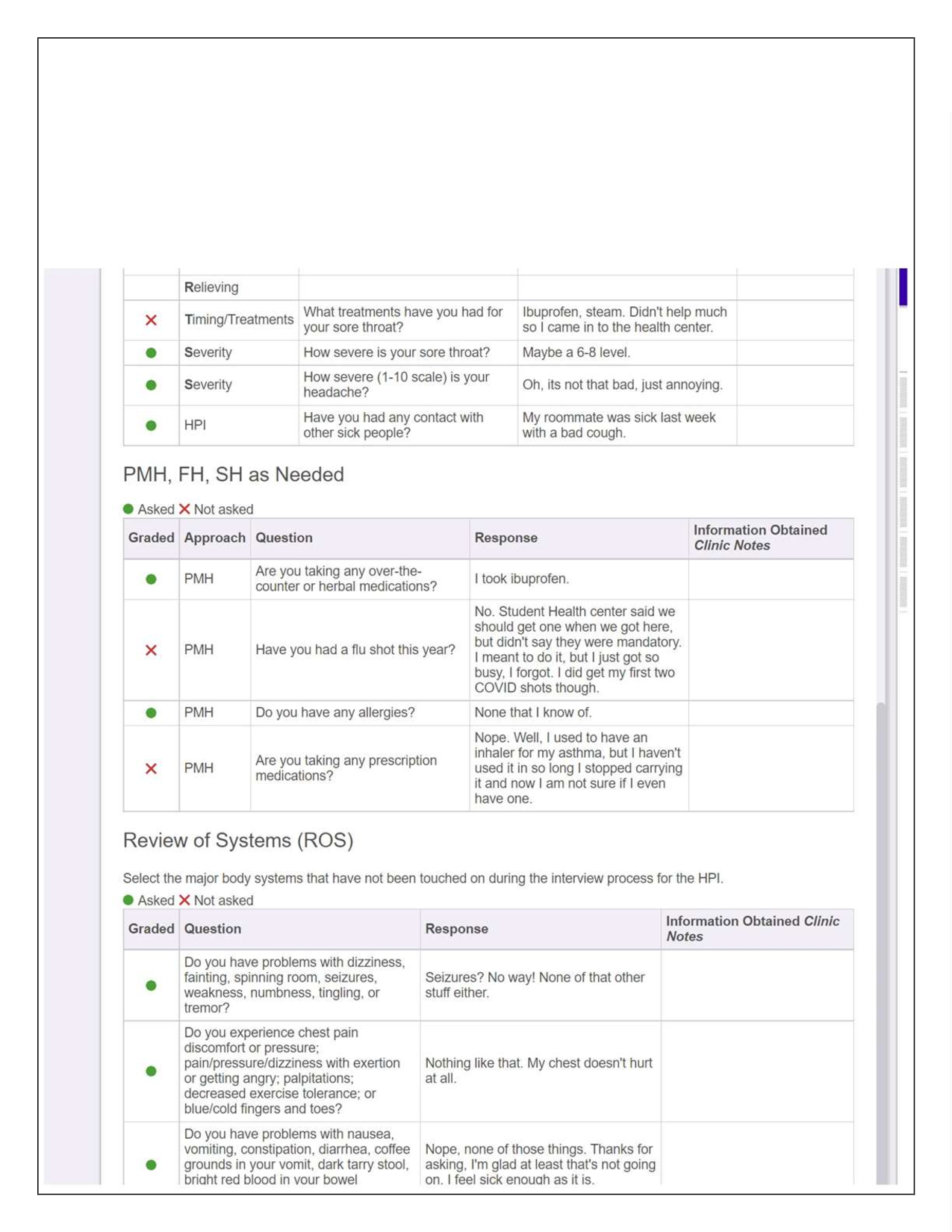The height and width of the screenshot is (1232, 952).
Task: Click 'Have you had any contact' question
Action: pos(393,425)
